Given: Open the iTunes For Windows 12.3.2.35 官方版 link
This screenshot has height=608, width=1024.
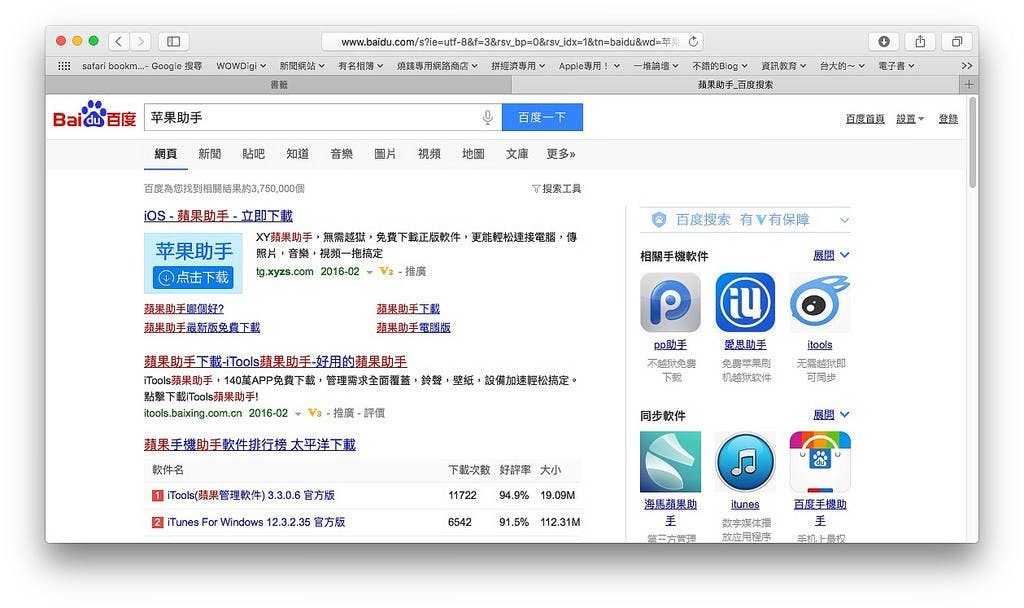Looking at the screenshot, I should (x=256, y=522).
